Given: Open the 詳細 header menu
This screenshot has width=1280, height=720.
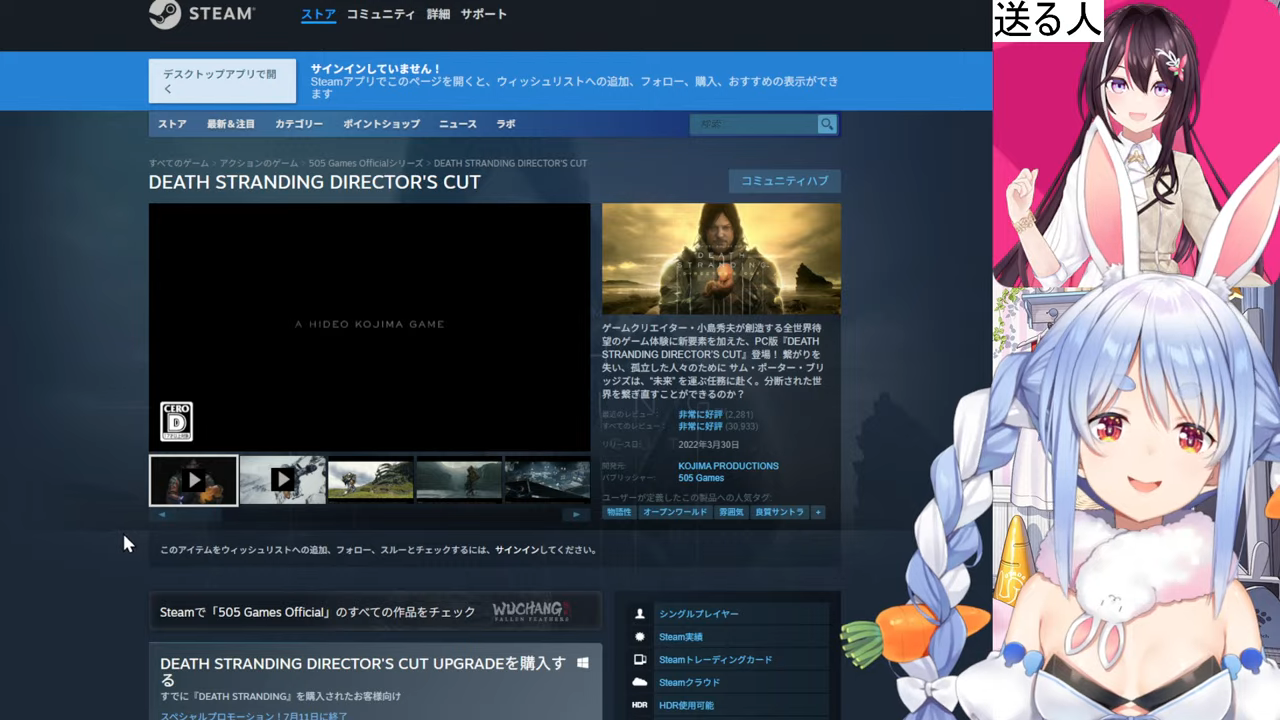Looking at the screenshot, I should pos(438,14).
